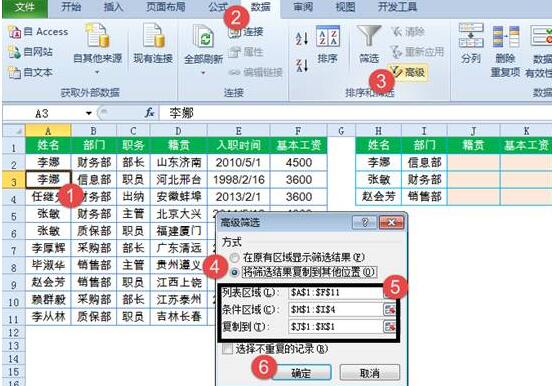Select cell H4 containing 赵会芳
This screenshot has height=386, width=552.
click(x=378, y=197)
